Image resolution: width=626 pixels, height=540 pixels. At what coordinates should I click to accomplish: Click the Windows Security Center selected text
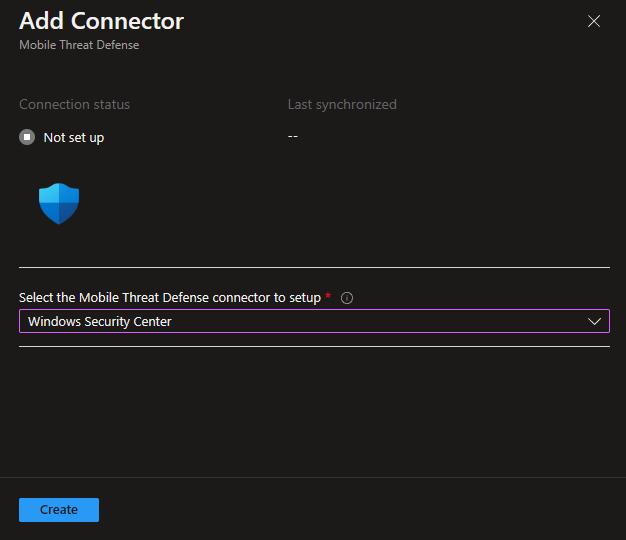click(100, 321)
